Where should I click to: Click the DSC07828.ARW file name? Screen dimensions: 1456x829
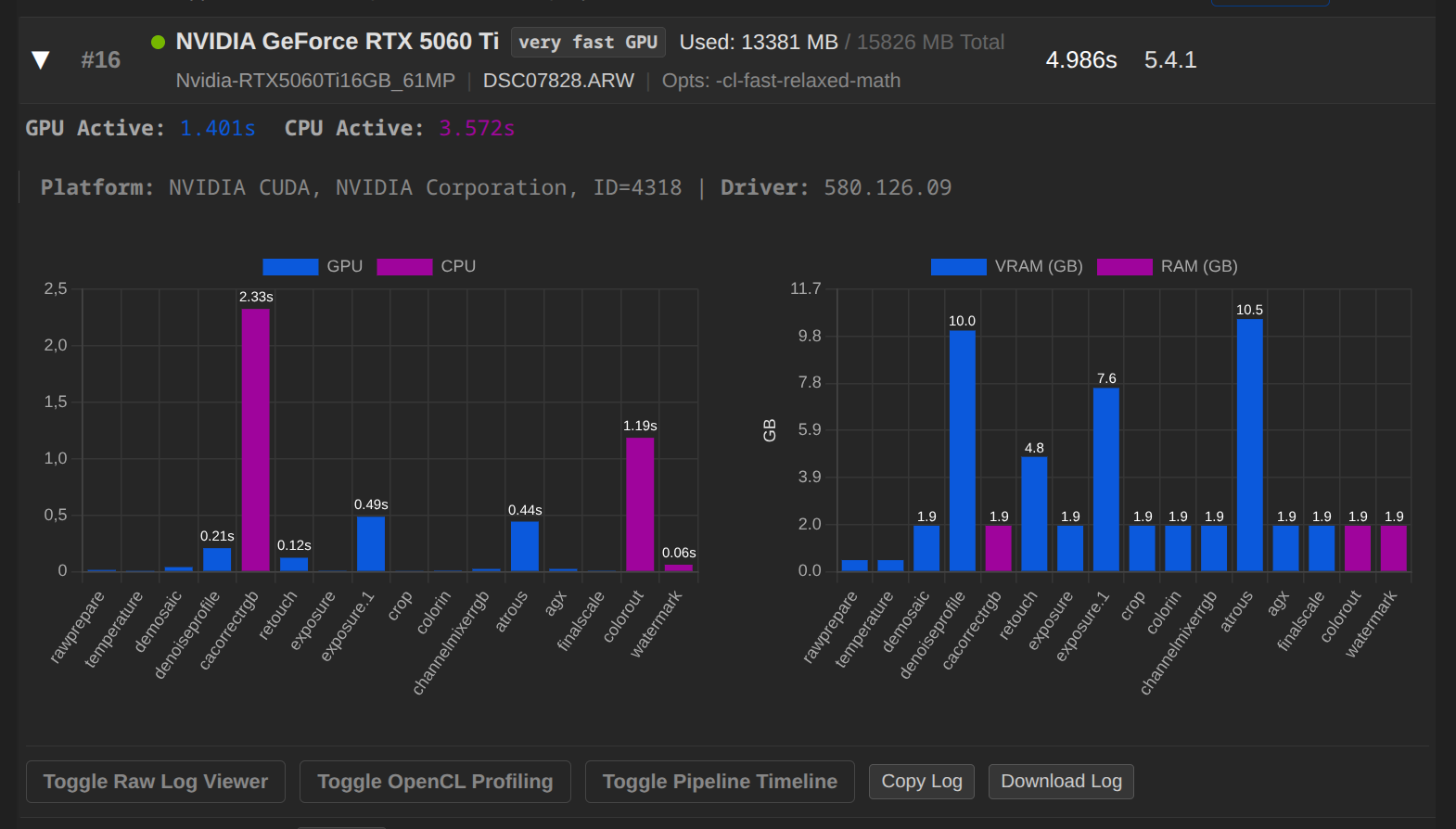pos(558,81)
